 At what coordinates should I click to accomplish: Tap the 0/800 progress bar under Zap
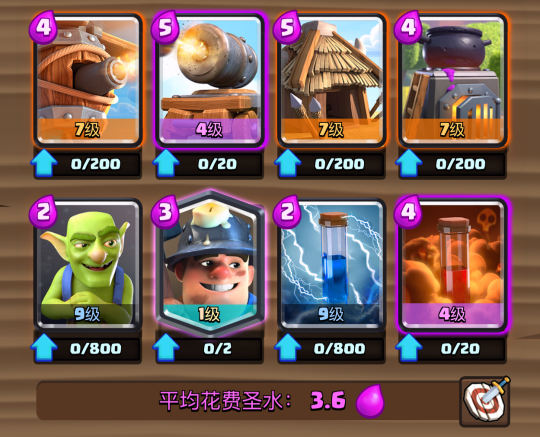coord(332,349)
